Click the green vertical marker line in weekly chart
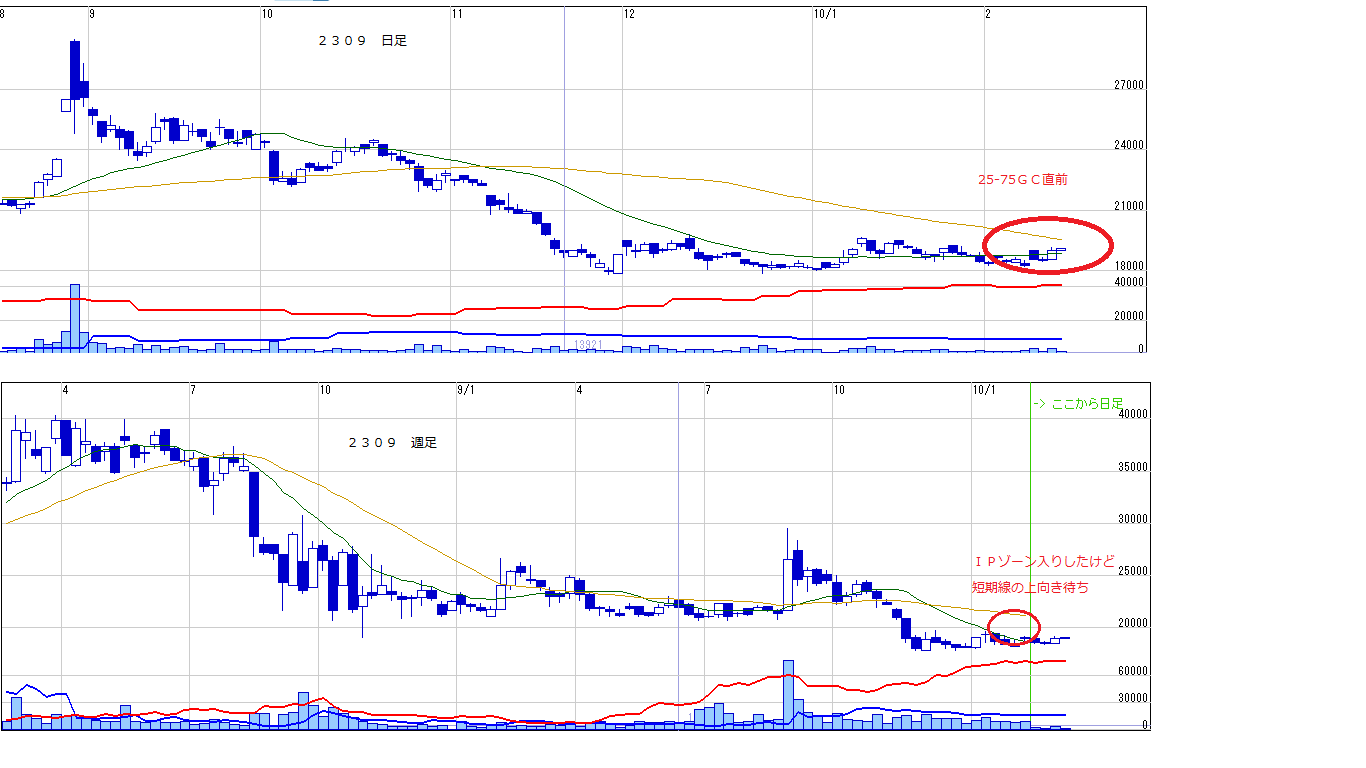 pyautogui.click(x=1030, y=550)
